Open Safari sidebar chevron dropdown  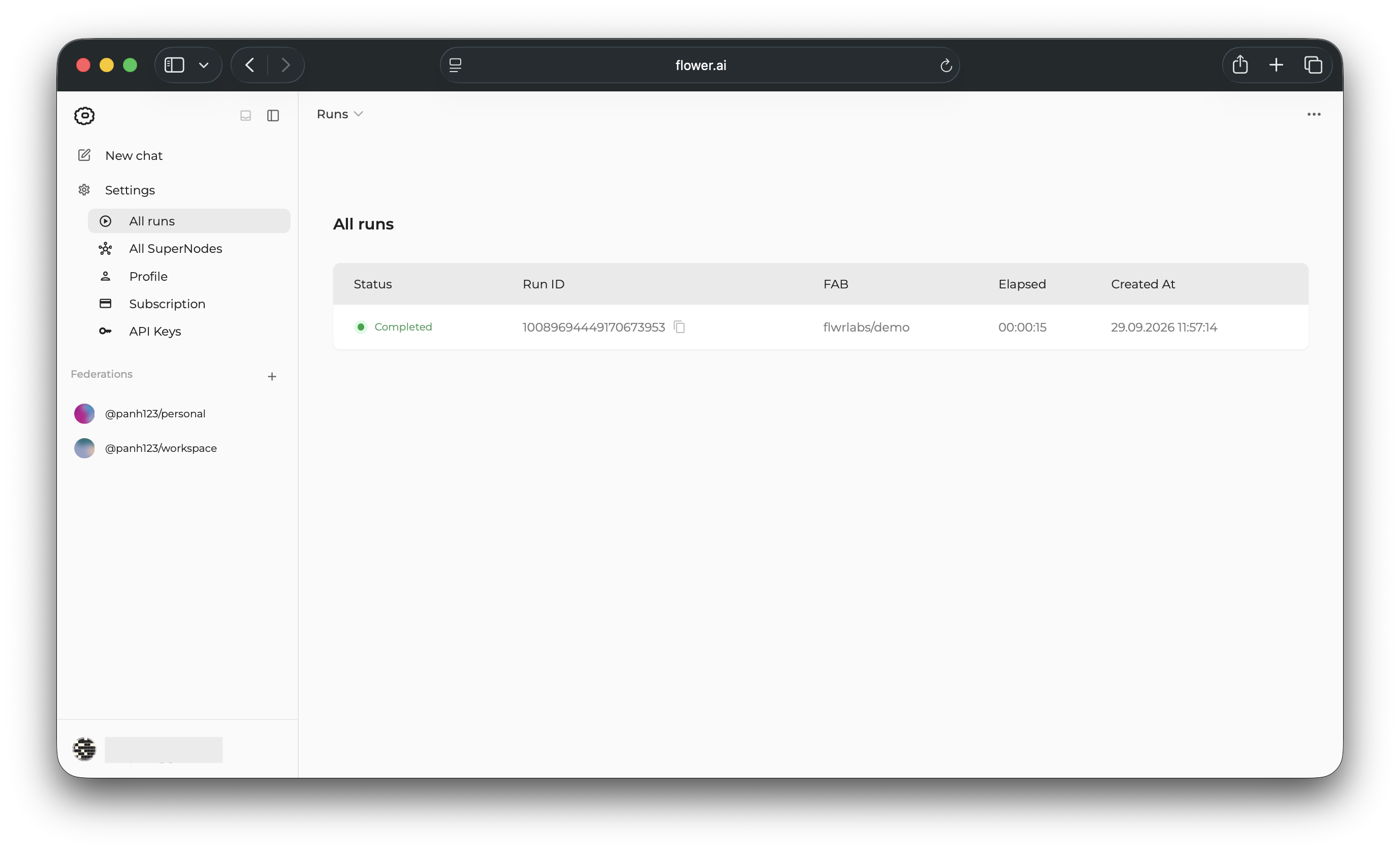(203, 65)
